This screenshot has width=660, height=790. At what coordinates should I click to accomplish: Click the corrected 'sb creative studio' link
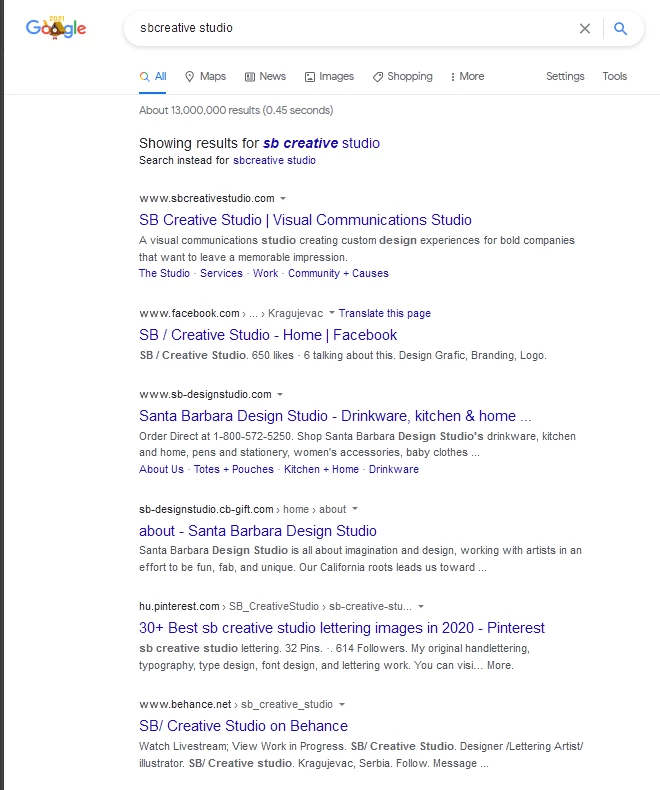321,143
